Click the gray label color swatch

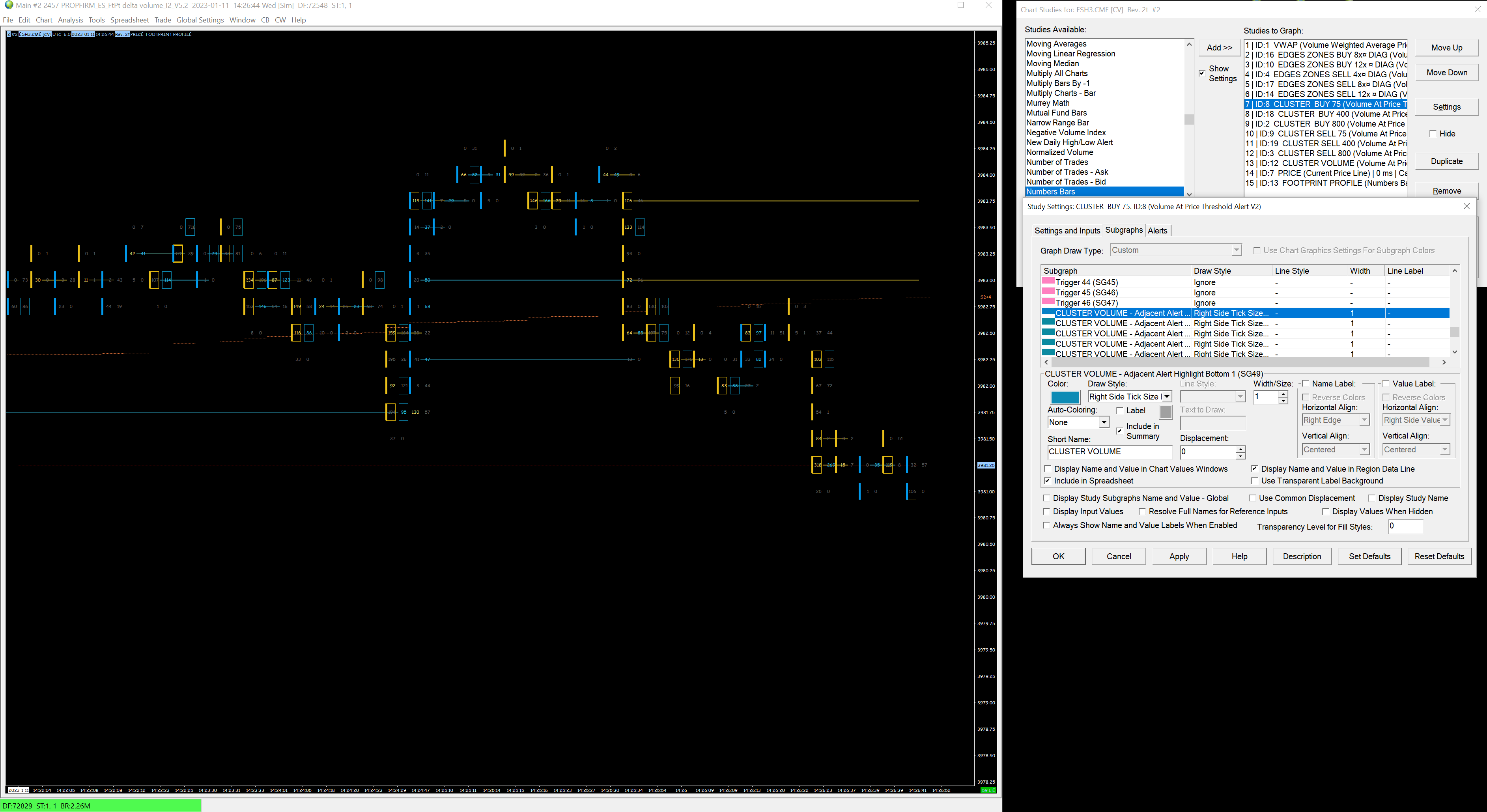[1166, 412]
